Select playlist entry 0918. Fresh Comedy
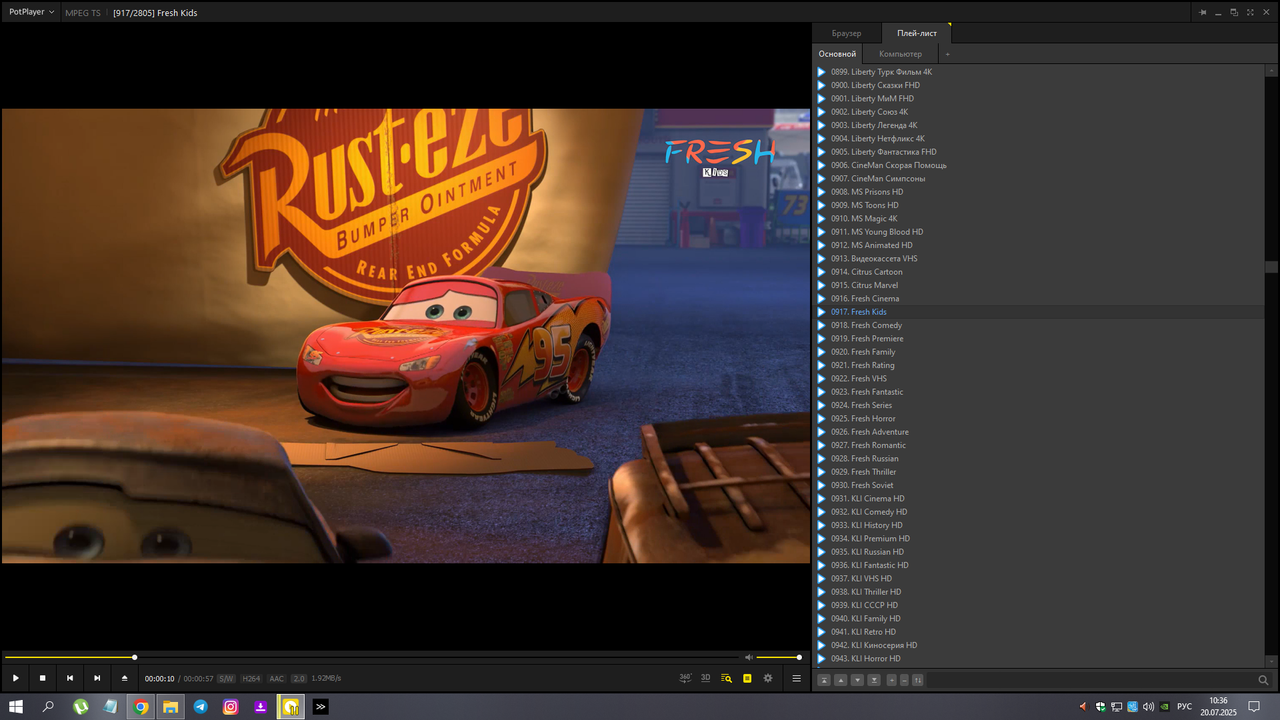Viewport: 1280px width, 720px height. pyautogui.click(x=1039, y=325)
